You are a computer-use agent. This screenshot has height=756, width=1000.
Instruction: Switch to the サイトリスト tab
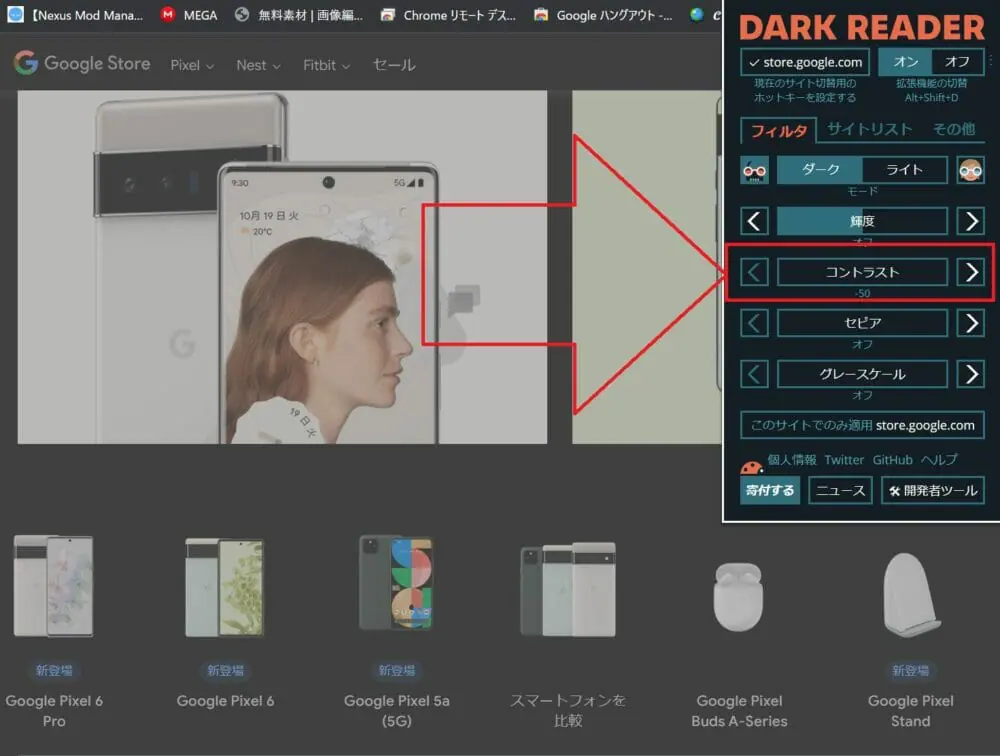(x=869, y=129)
